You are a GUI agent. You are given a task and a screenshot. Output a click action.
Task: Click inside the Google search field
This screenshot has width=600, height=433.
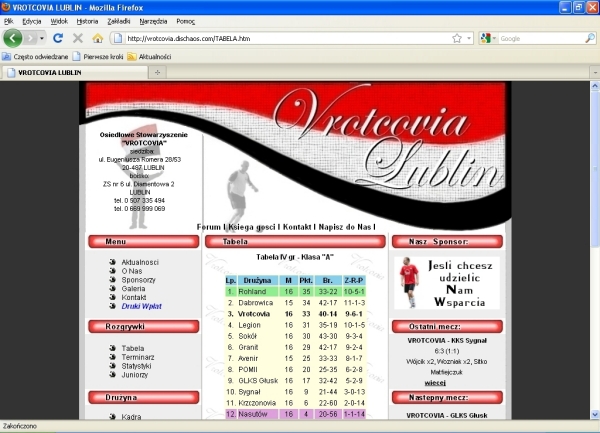pyautogui.click(x=541, y=38)
